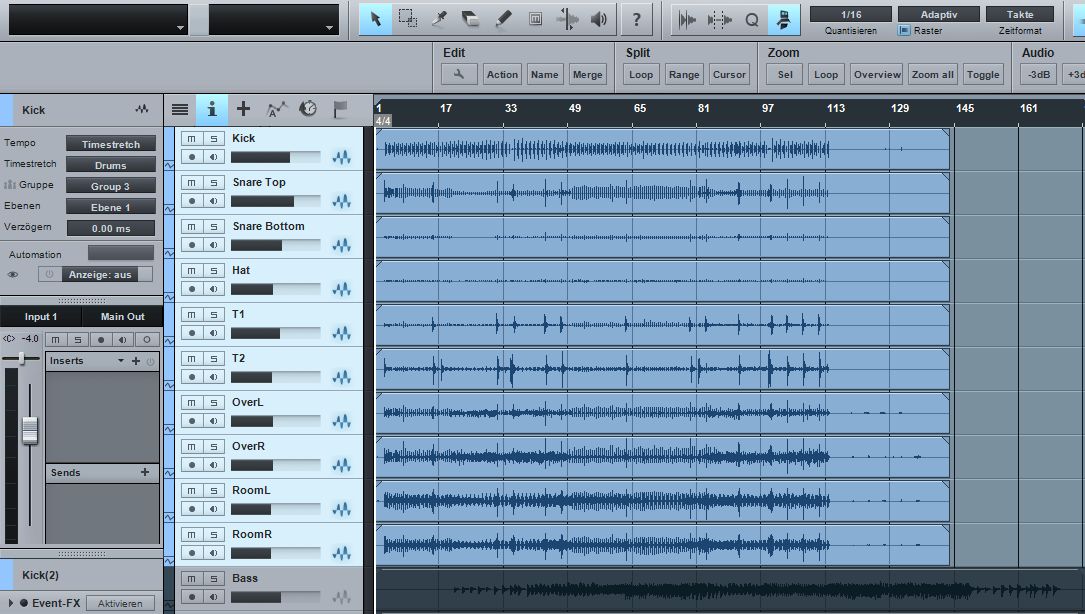Open the Adaptiv raster dropdown

939,15
